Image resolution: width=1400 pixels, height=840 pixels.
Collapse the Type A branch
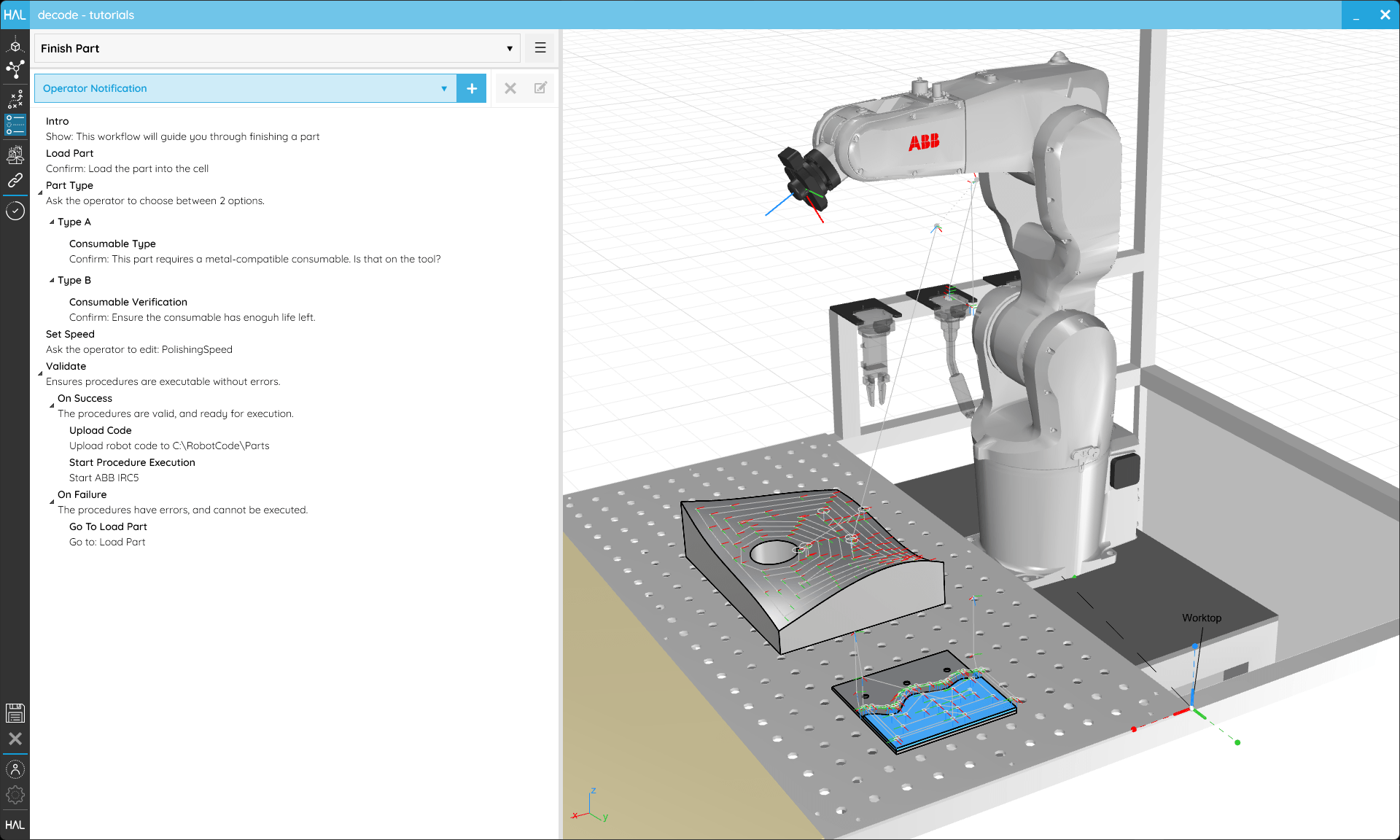(x=51, y=222)
